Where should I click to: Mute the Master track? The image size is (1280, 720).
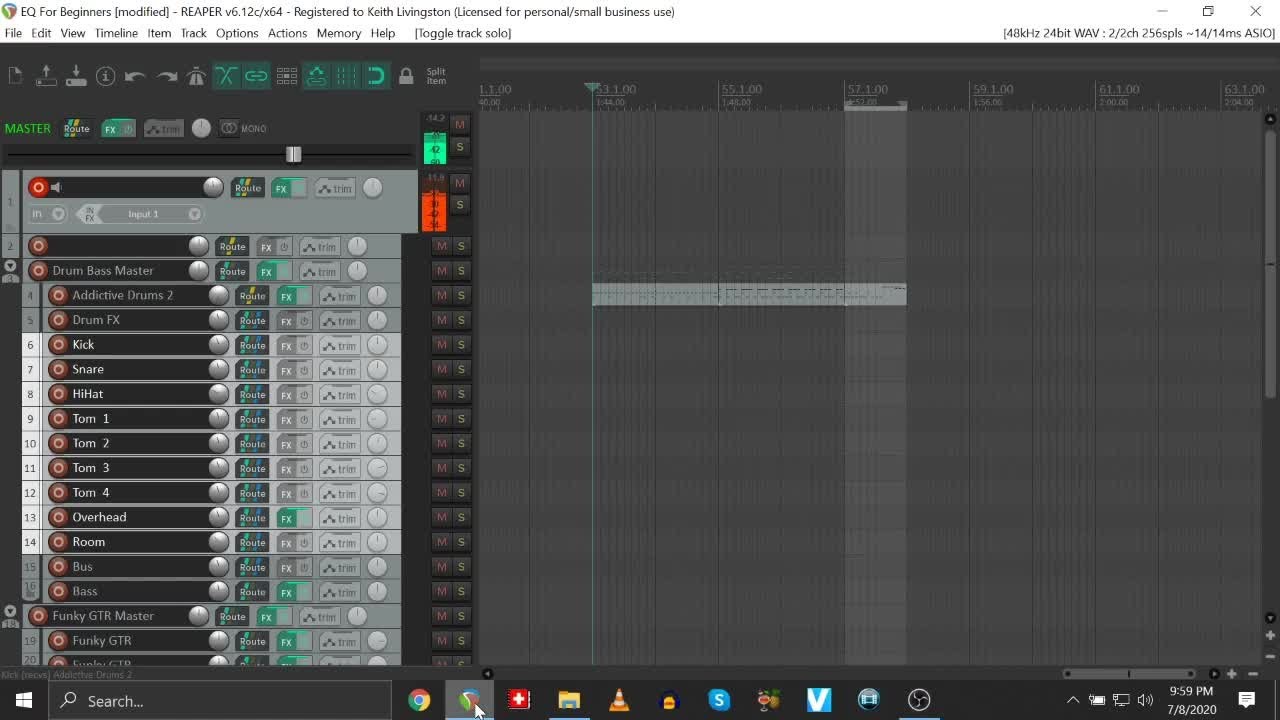pyautogui.click(x=460, y=124)
